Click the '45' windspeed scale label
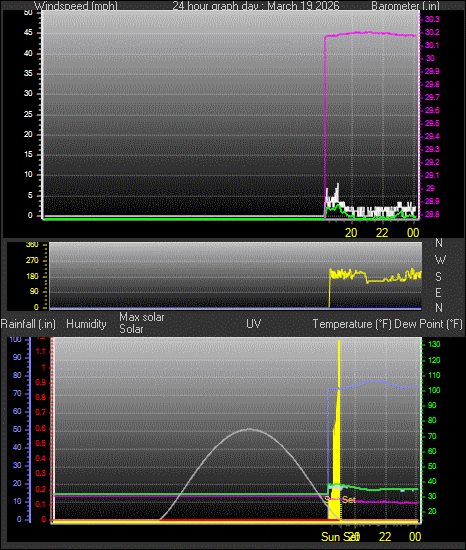466x550 pixels. [28, 33]
